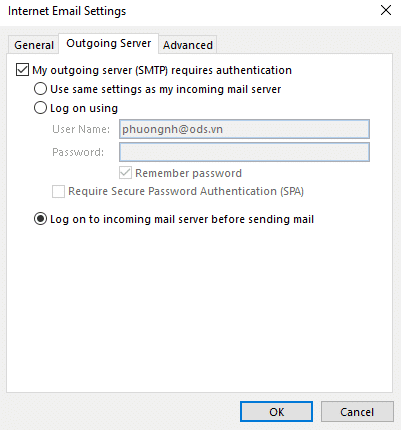Click the 'Password:' label text
Screen dimensions: 401x430
78,152
